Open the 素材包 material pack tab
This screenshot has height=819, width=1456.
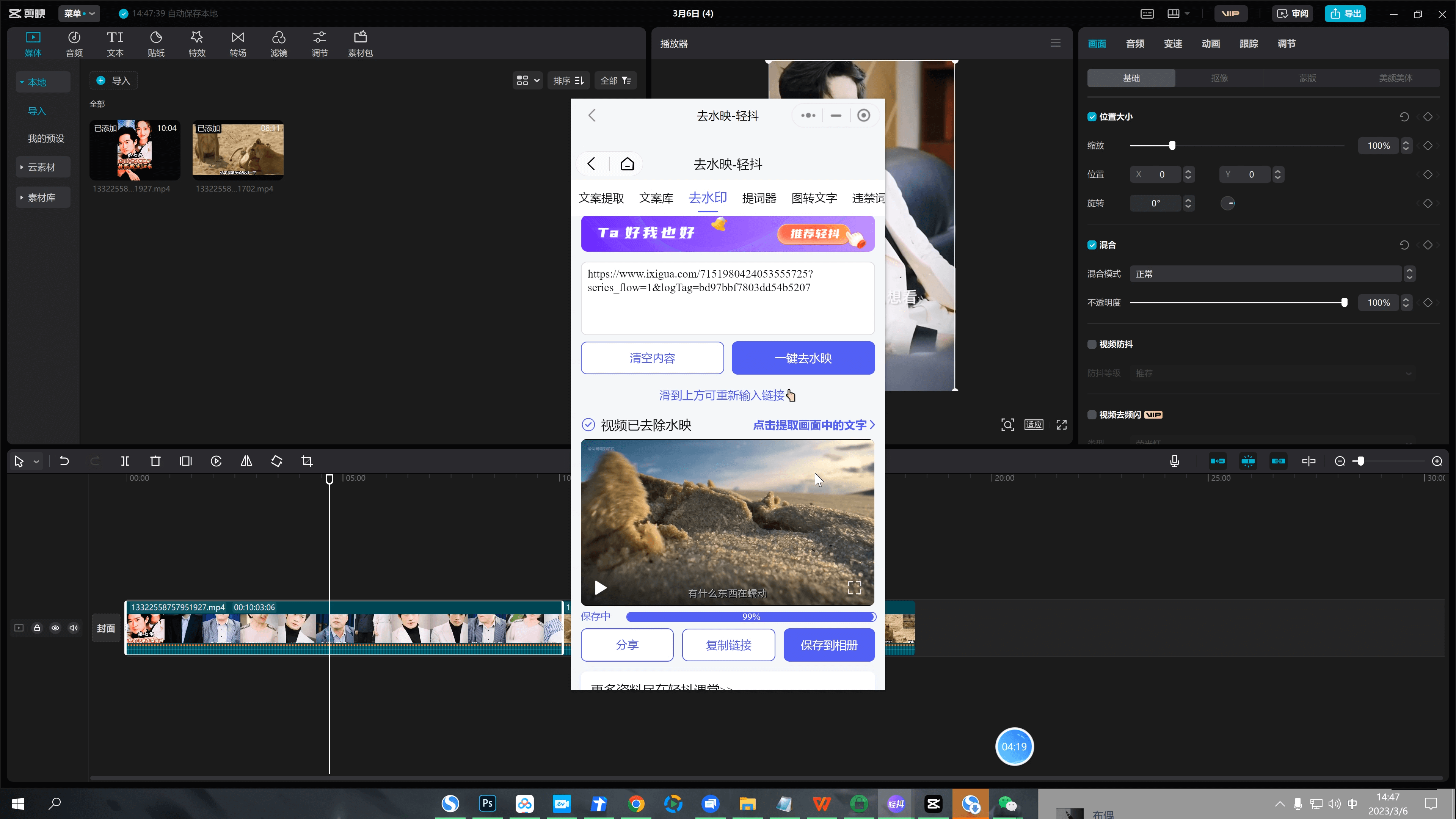pos(360,44)
